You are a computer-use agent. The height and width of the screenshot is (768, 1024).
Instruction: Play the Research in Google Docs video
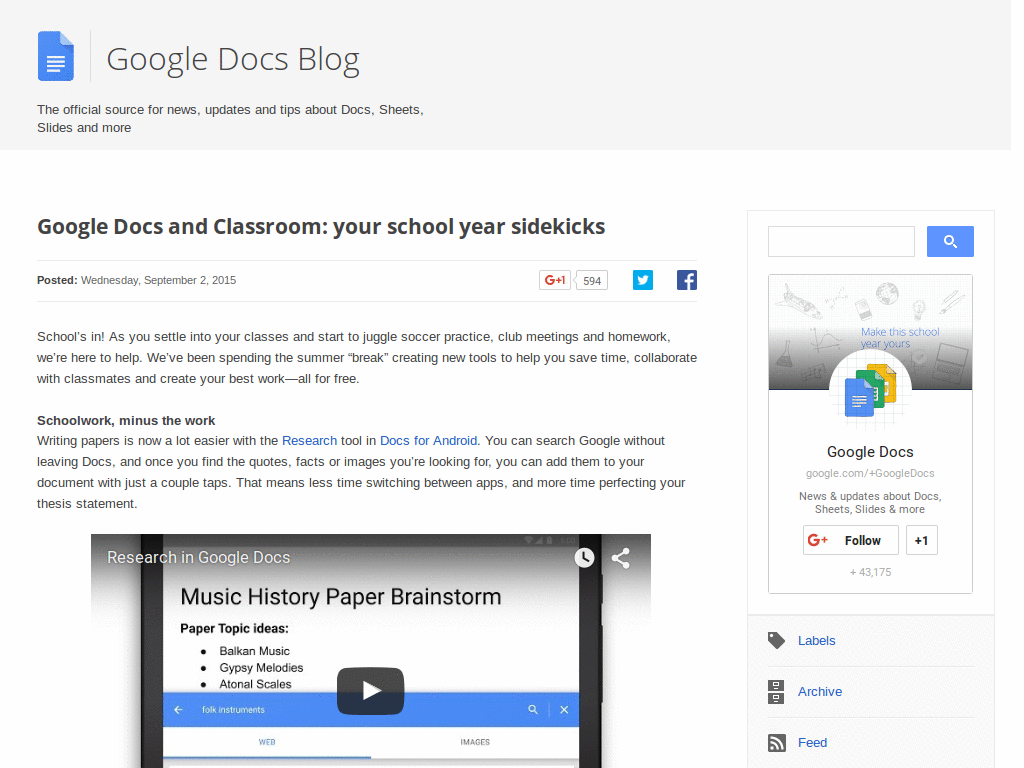(x=370, y=690)
